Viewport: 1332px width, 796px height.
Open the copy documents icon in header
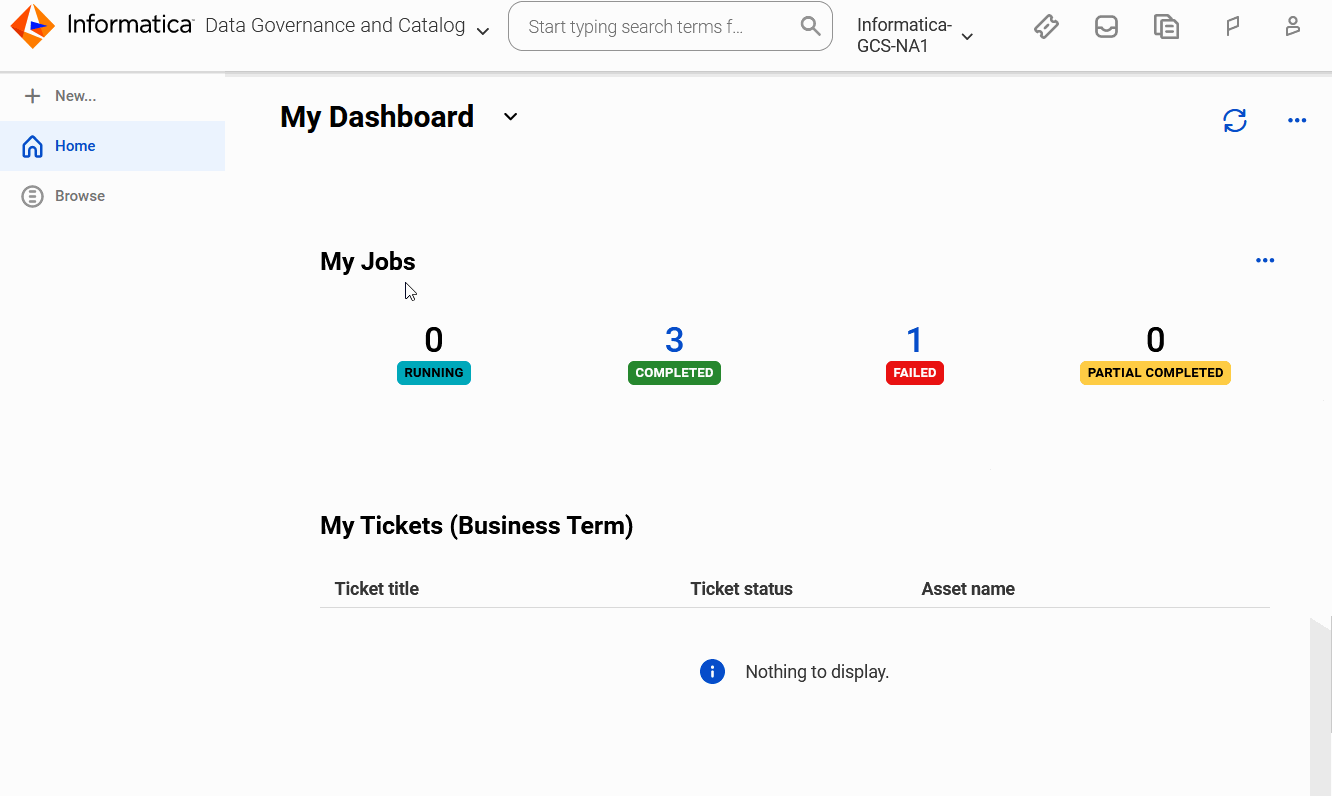tap(1166, 27)
